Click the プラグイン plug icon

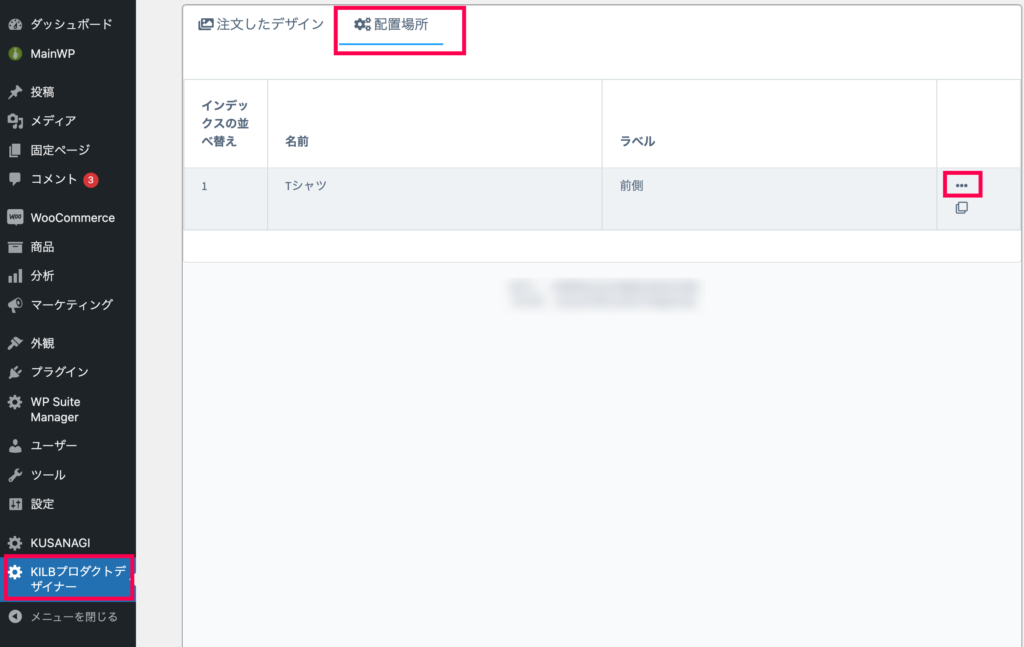point(15,372)
